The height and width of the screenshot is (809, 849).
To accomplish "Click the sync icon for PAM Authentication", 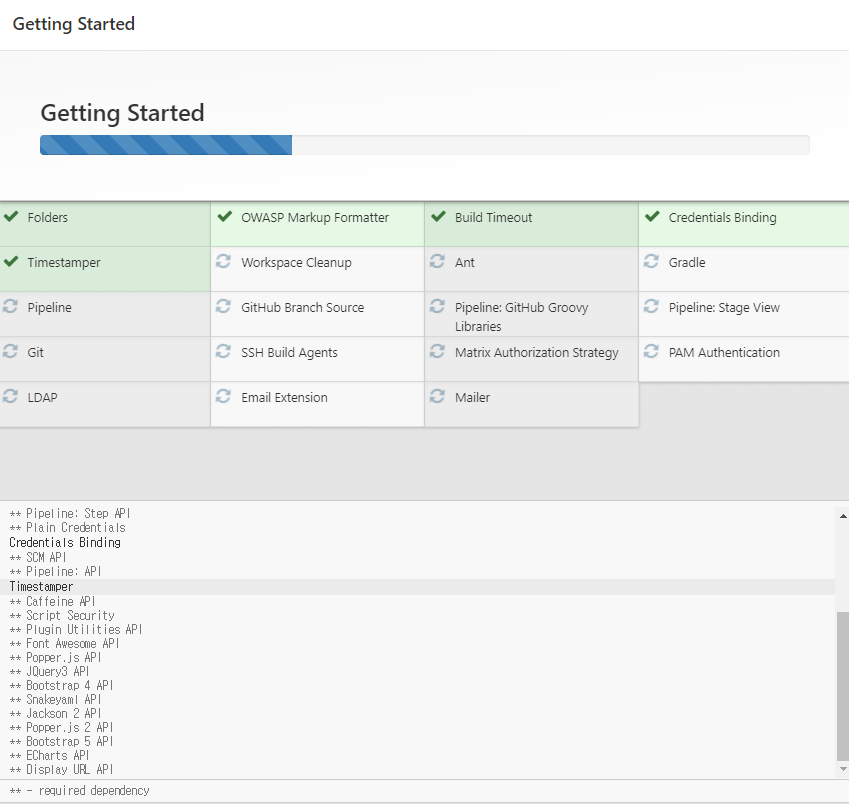I will (651, 351).
